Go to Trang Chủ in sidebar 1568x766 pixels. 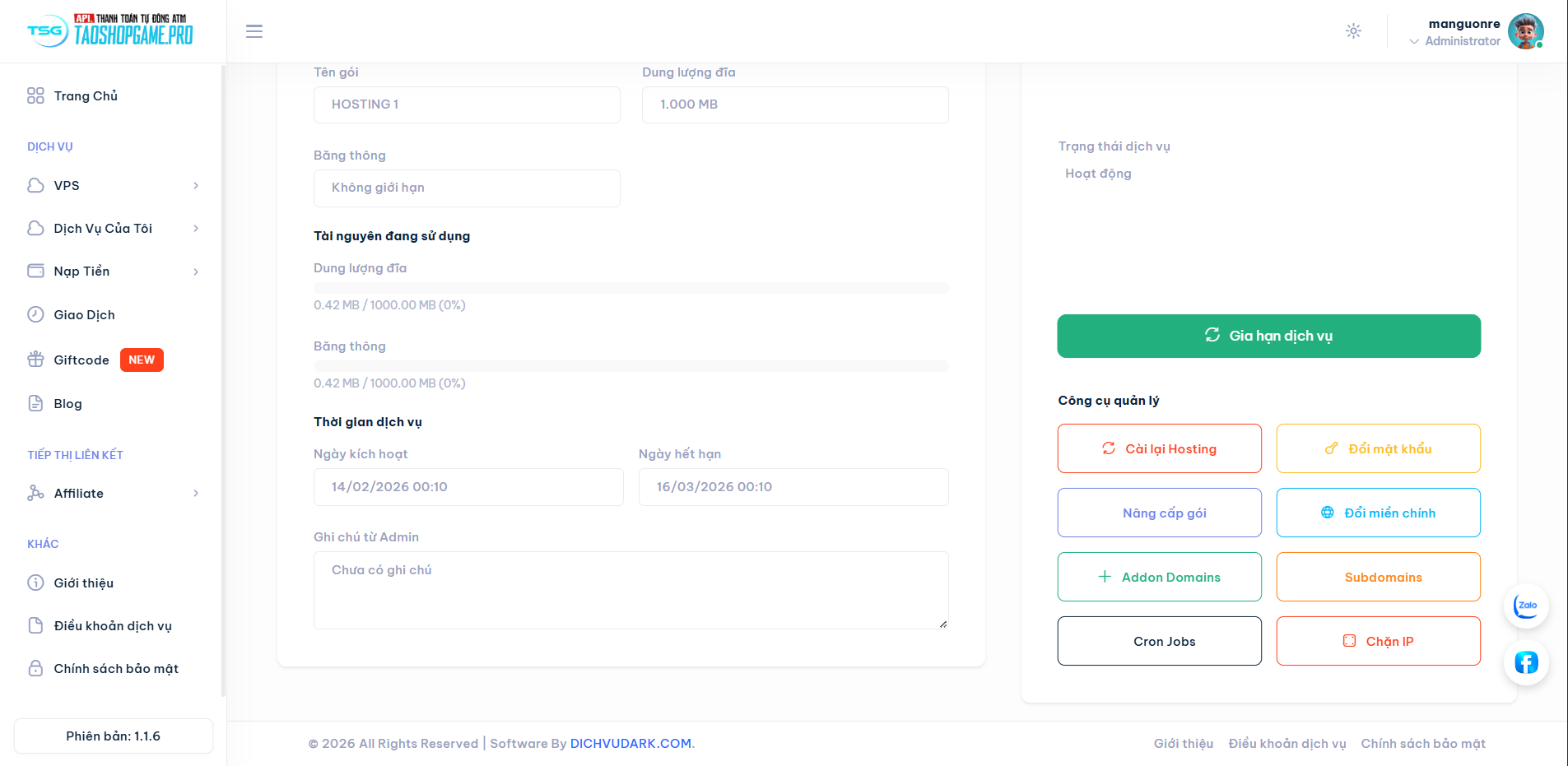(86, 96)
